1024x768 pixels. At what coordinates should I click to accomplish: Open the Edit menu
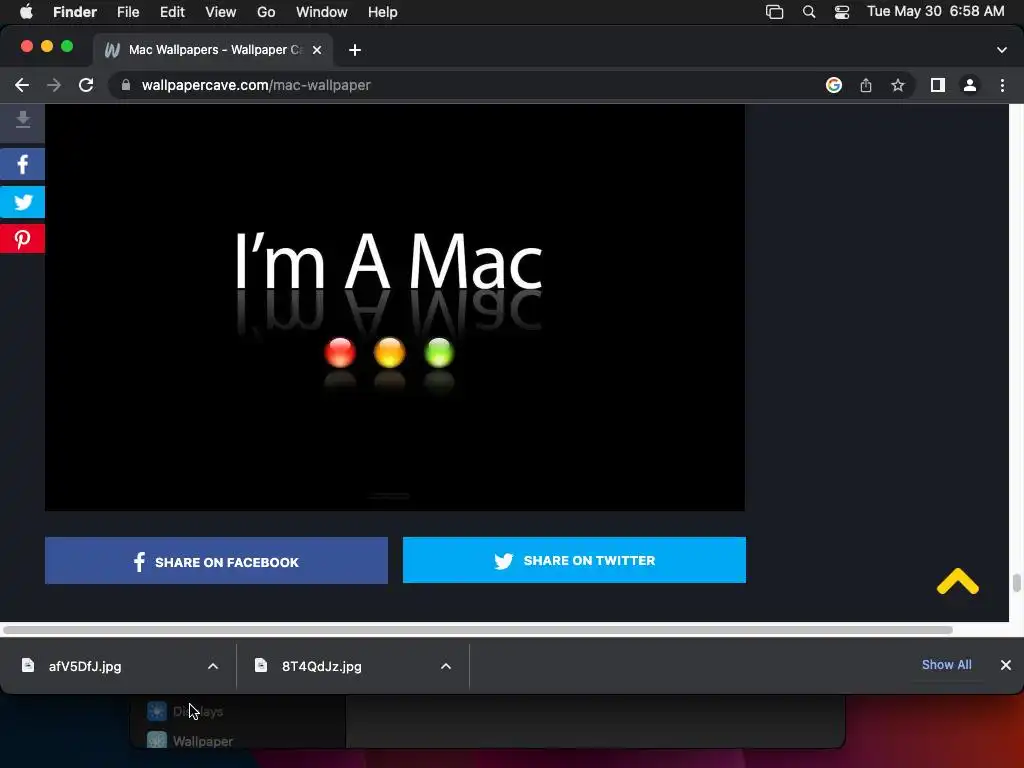click(x=172, y=12)
